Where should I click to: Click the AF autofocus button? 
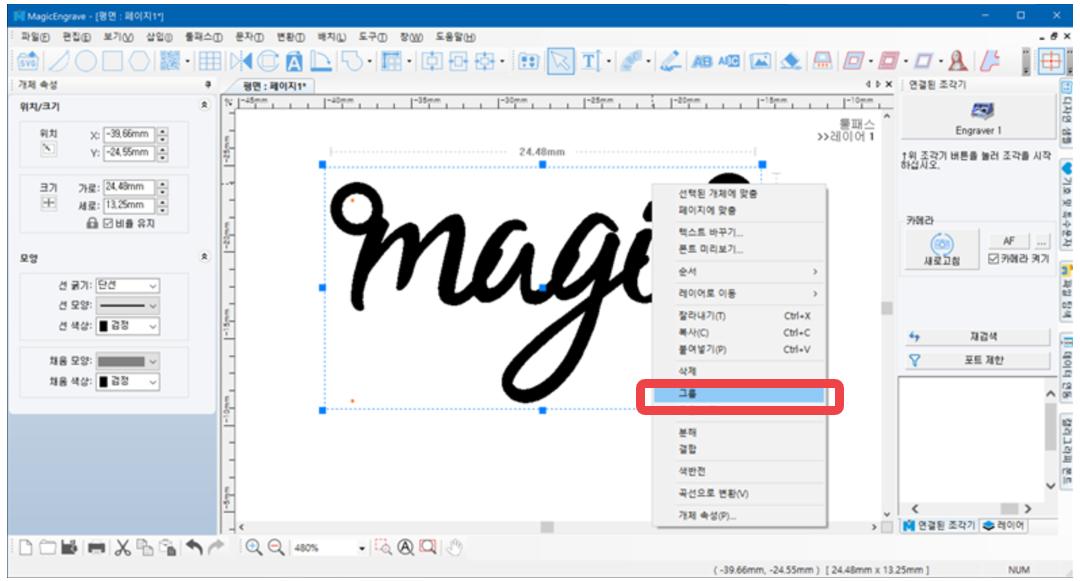click(x=1008, y=241)
